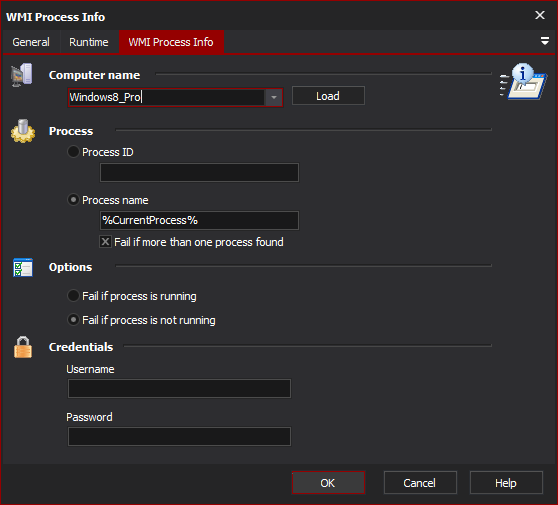This screenshot has height=505, width=558.
Task: Click the computer icon beside Computer name
Action: 22,75
